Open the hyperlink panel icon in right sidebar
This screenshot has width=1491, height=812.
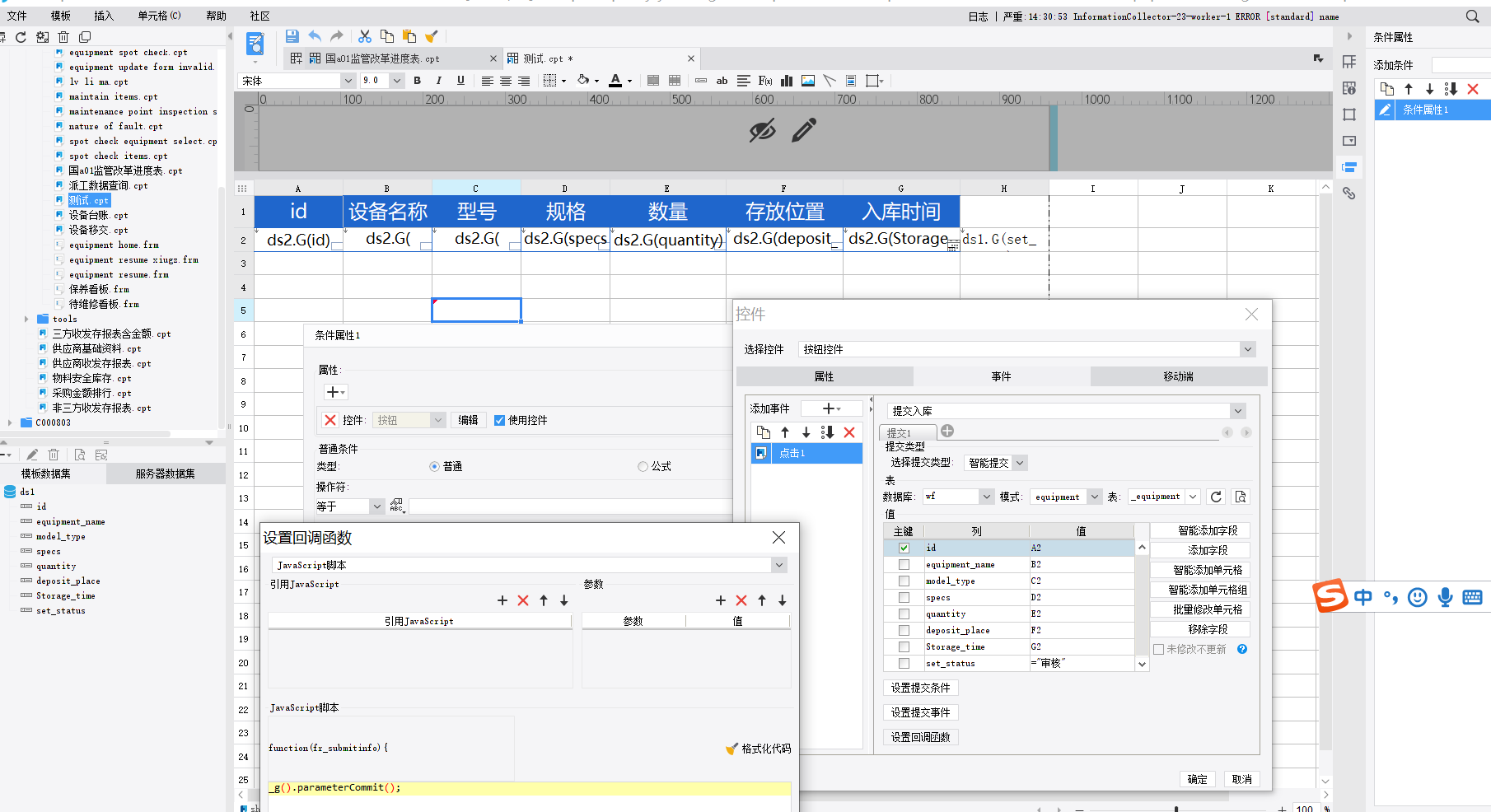coord(1349,194)
